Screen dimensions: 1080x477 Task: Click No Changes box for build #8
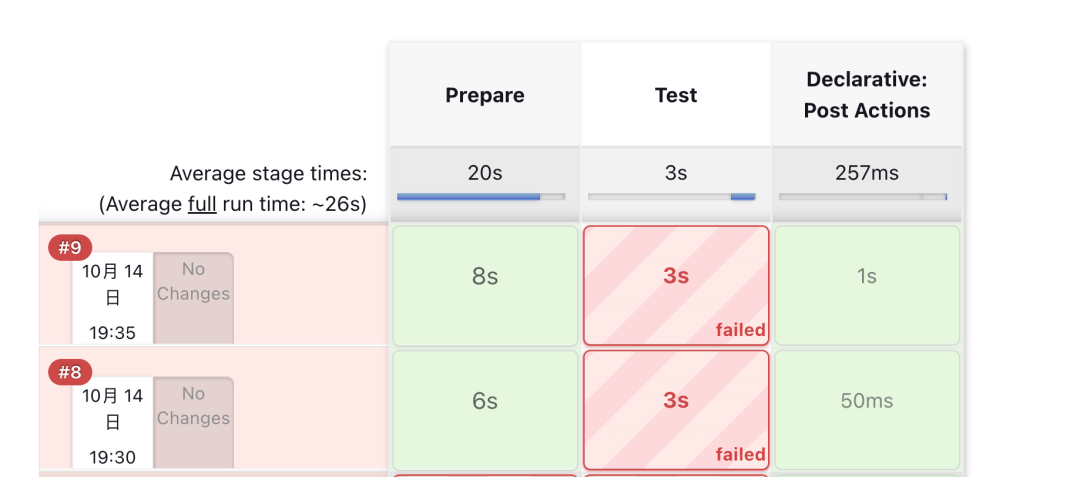click(x=194, y=423)
